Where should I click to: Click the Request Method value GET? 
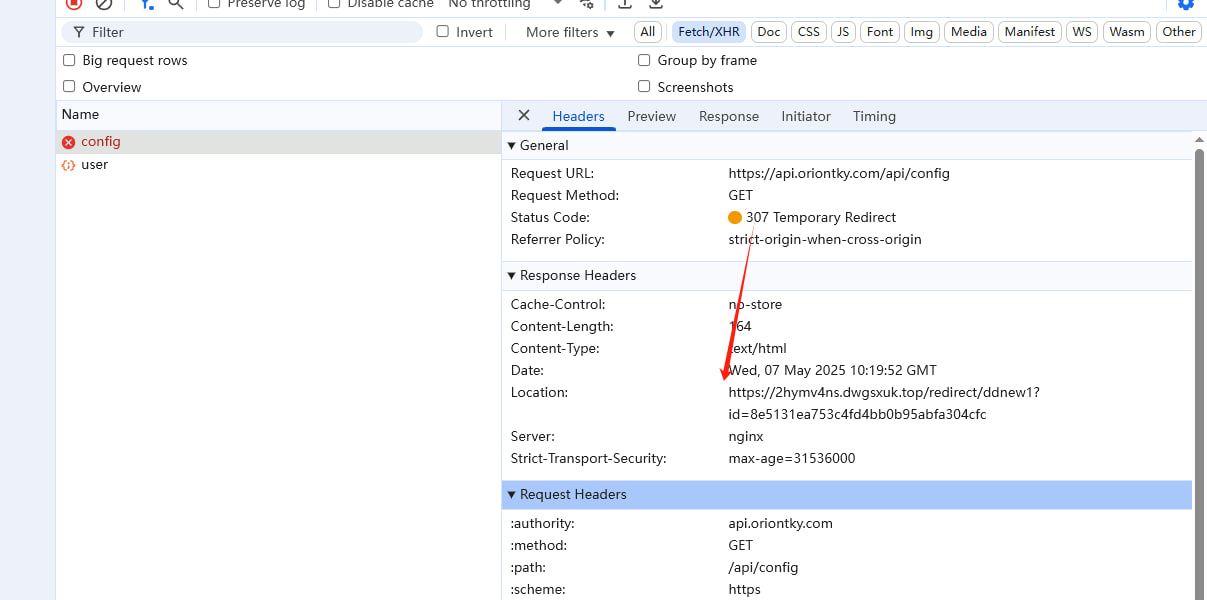(x=741, y=195)
